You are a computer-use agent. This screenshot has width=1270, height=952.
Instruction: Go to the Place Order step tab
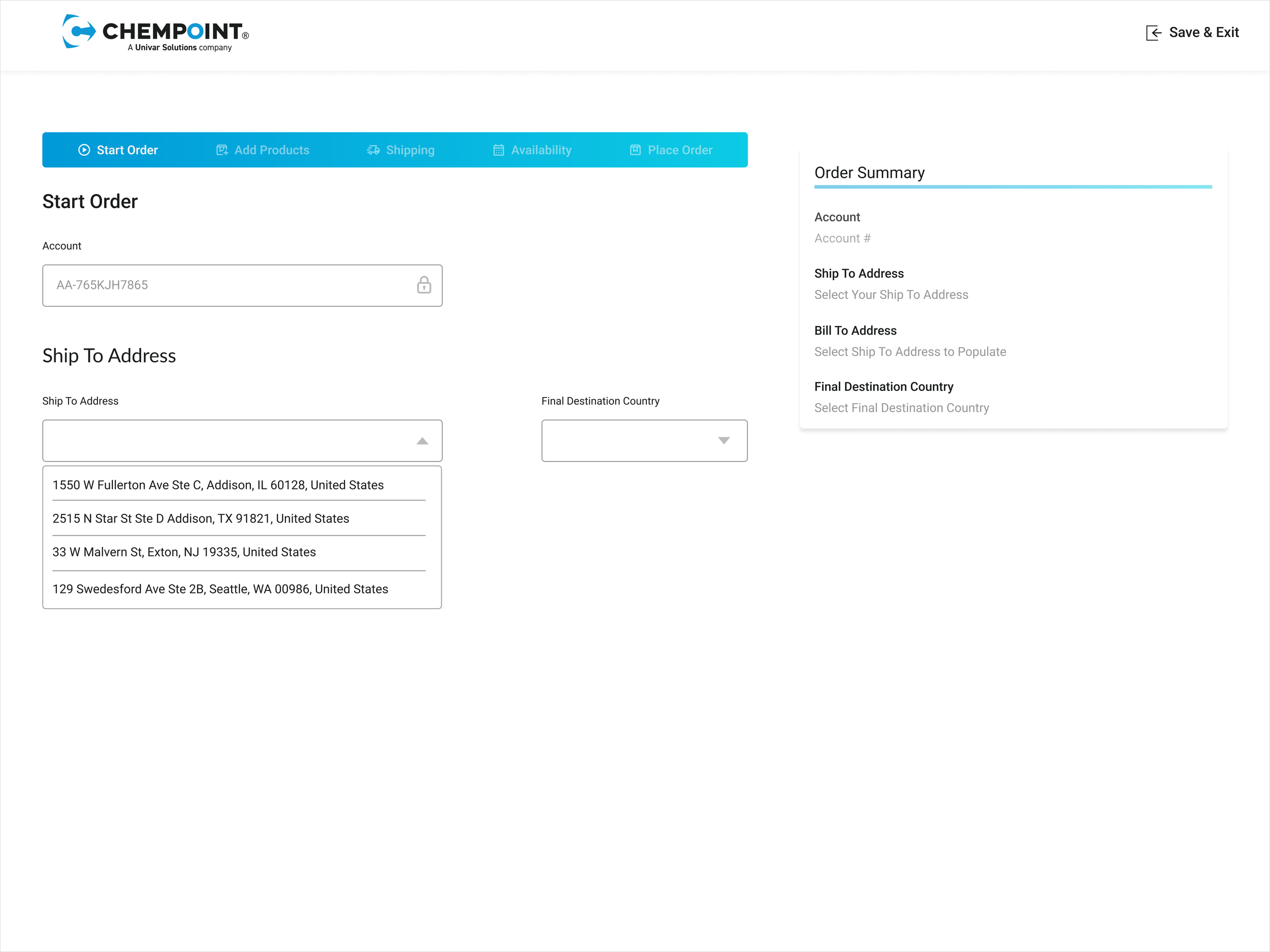671,150
